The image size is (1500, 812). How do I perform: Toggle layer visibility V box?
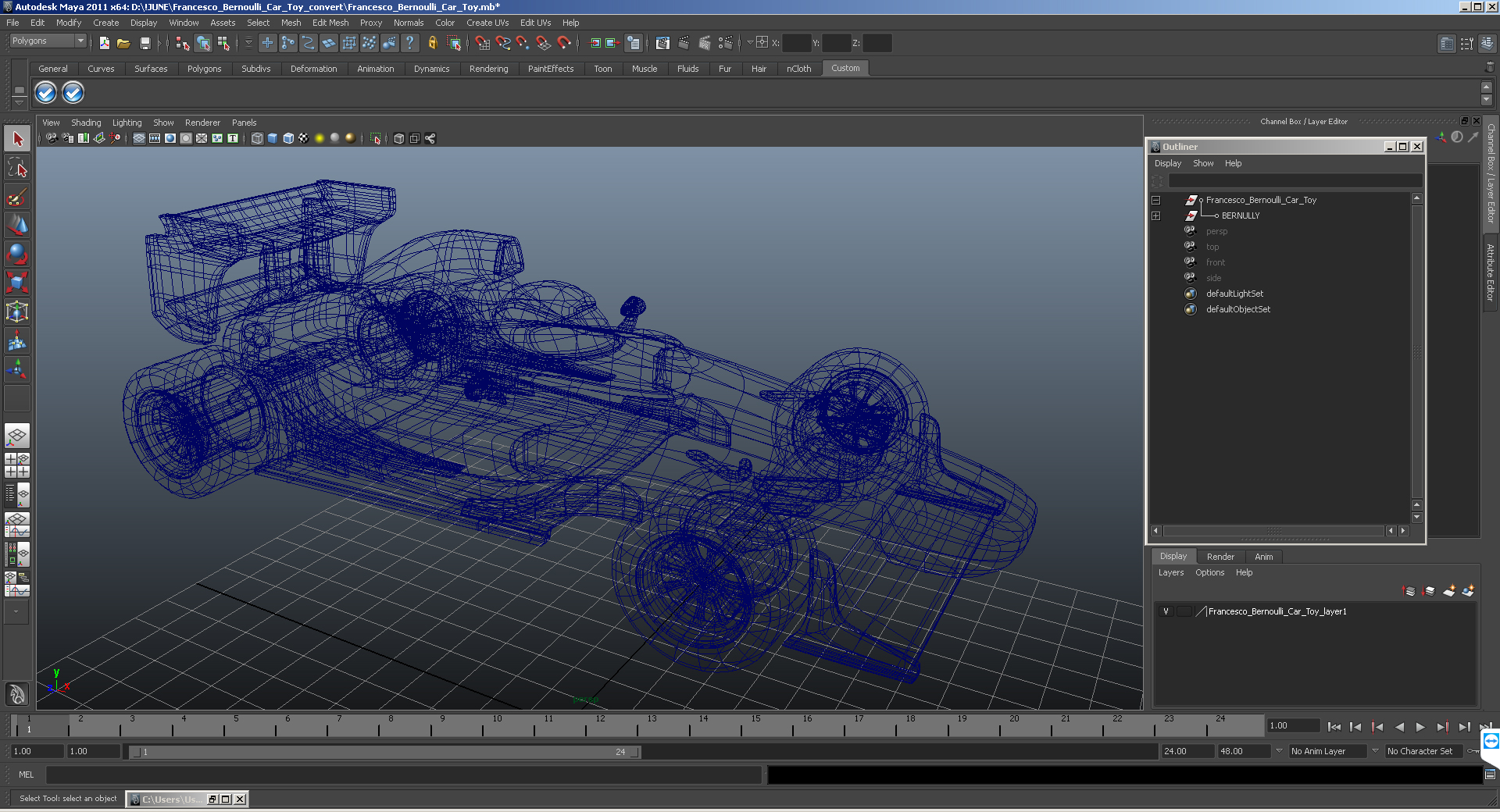pyautogui.click(x=1166, y=611)
